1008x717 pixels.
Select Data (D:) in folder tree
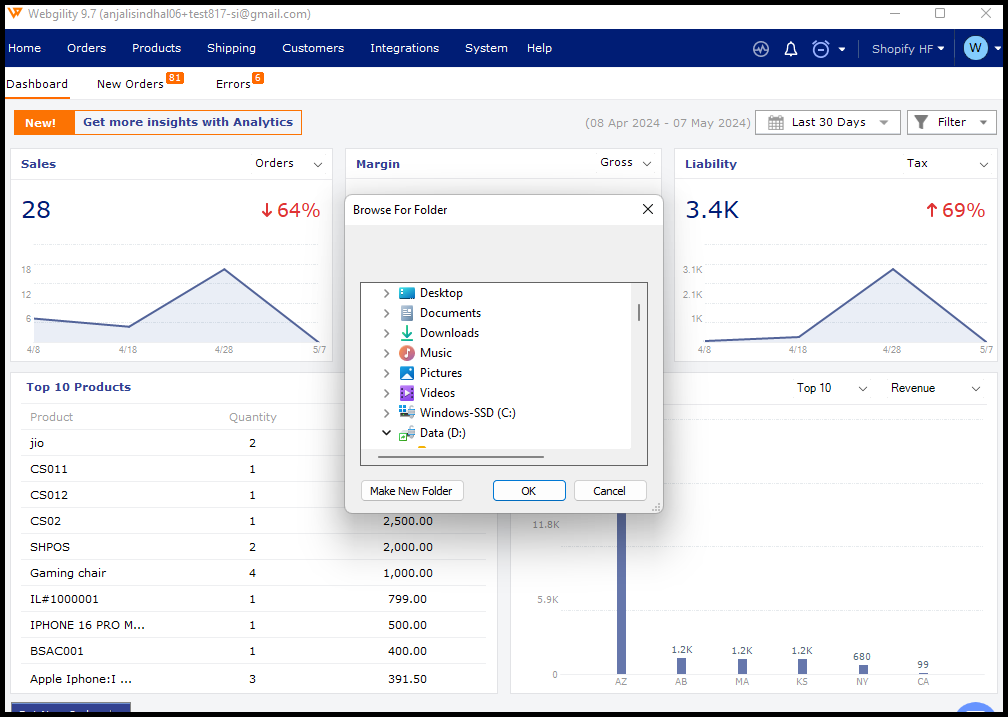[442, 433]
